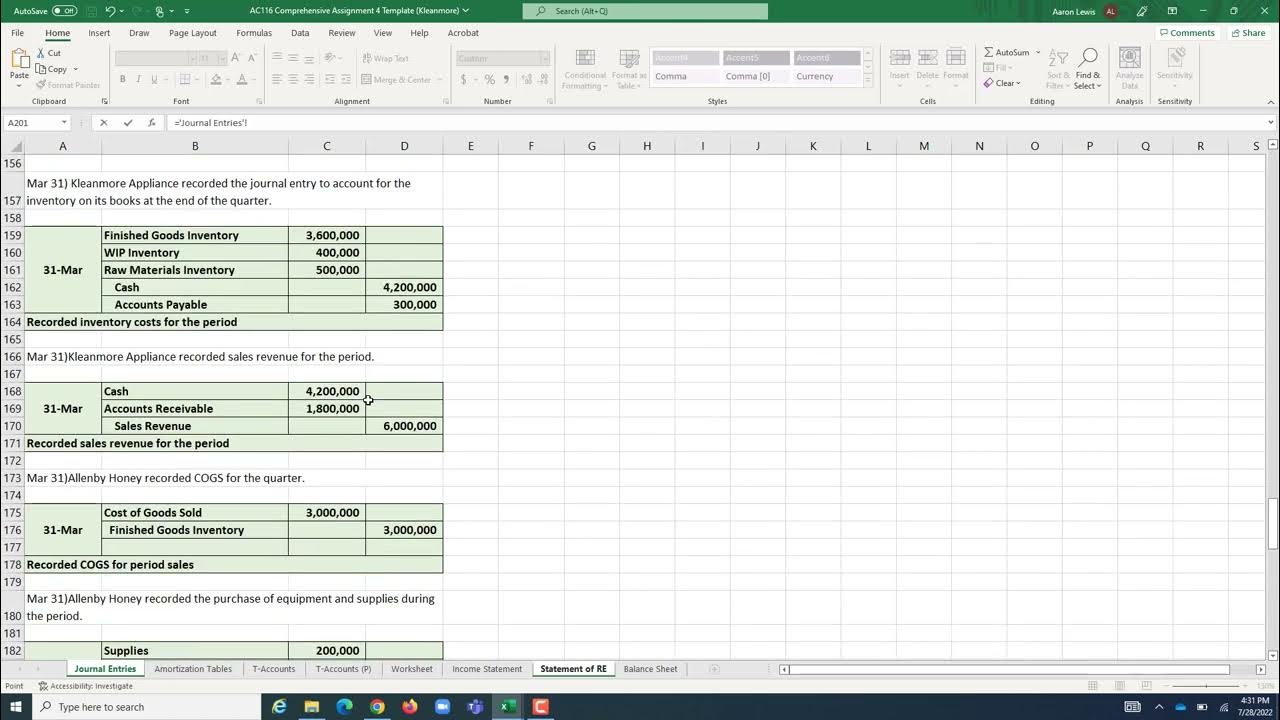Click the Fill Color paint bucket icon

[x=215, y=79]
